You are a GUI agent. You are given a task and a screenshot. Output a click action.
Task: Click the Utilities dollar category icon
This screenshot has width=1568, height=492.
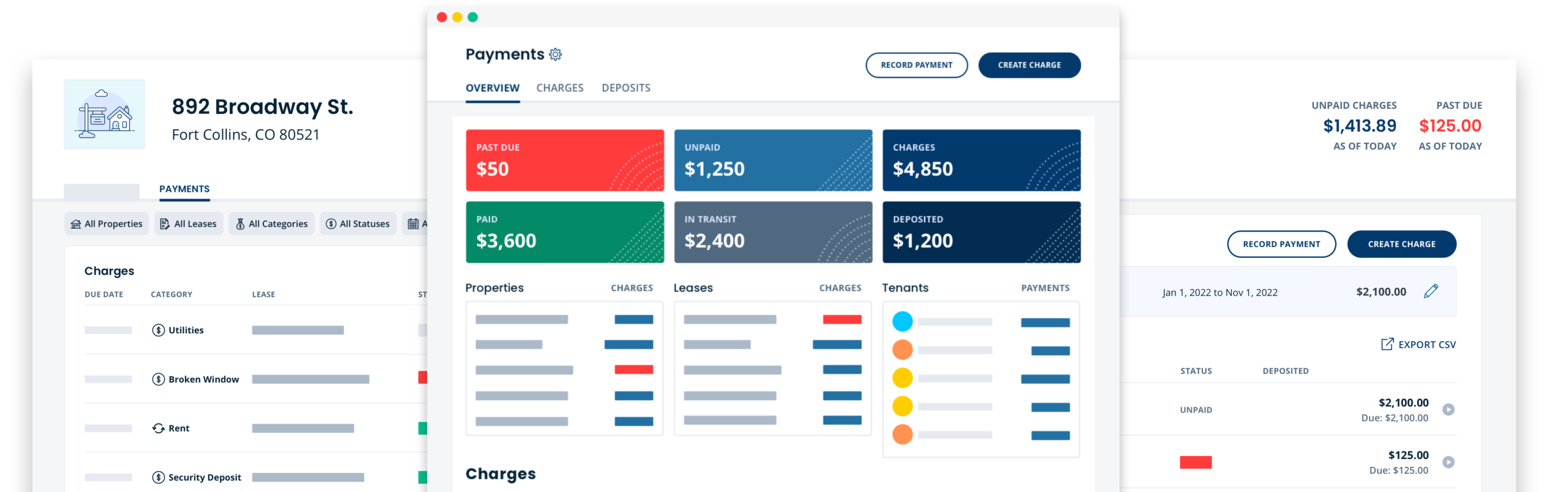(159, 330)
